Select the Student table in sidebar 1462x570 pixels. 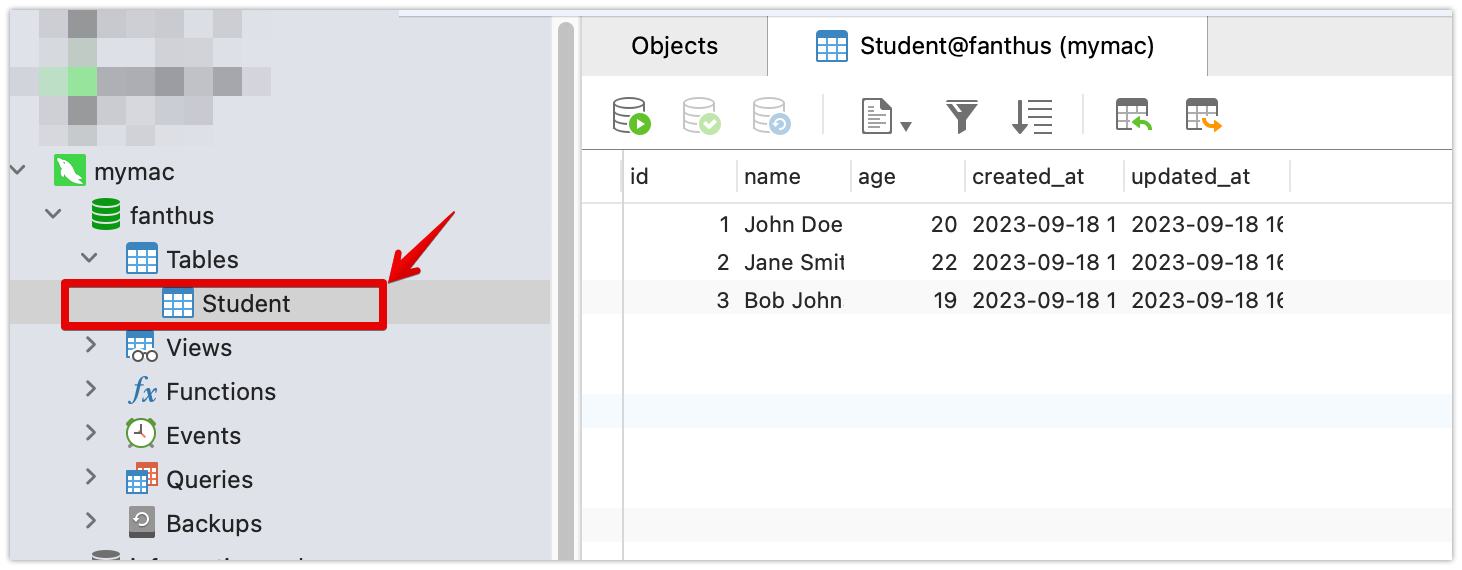coord(245,304)
